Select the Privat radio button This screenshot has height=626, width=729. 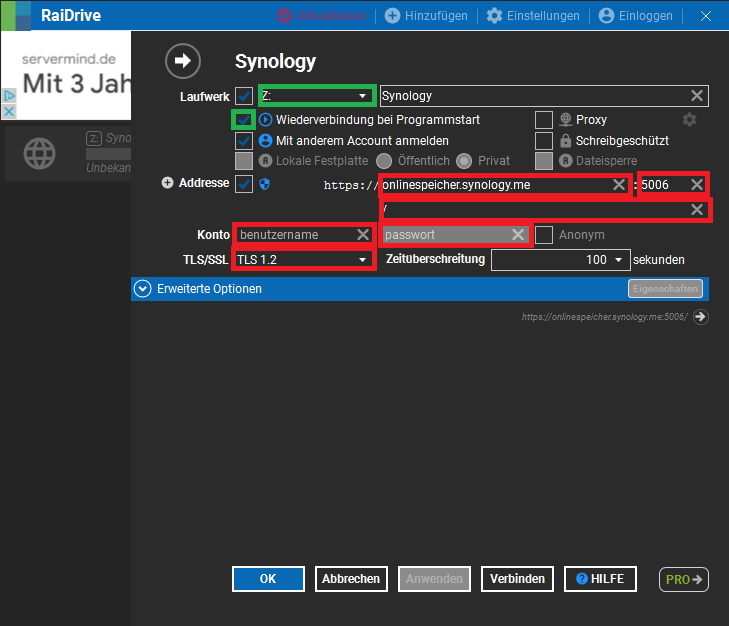464,161
